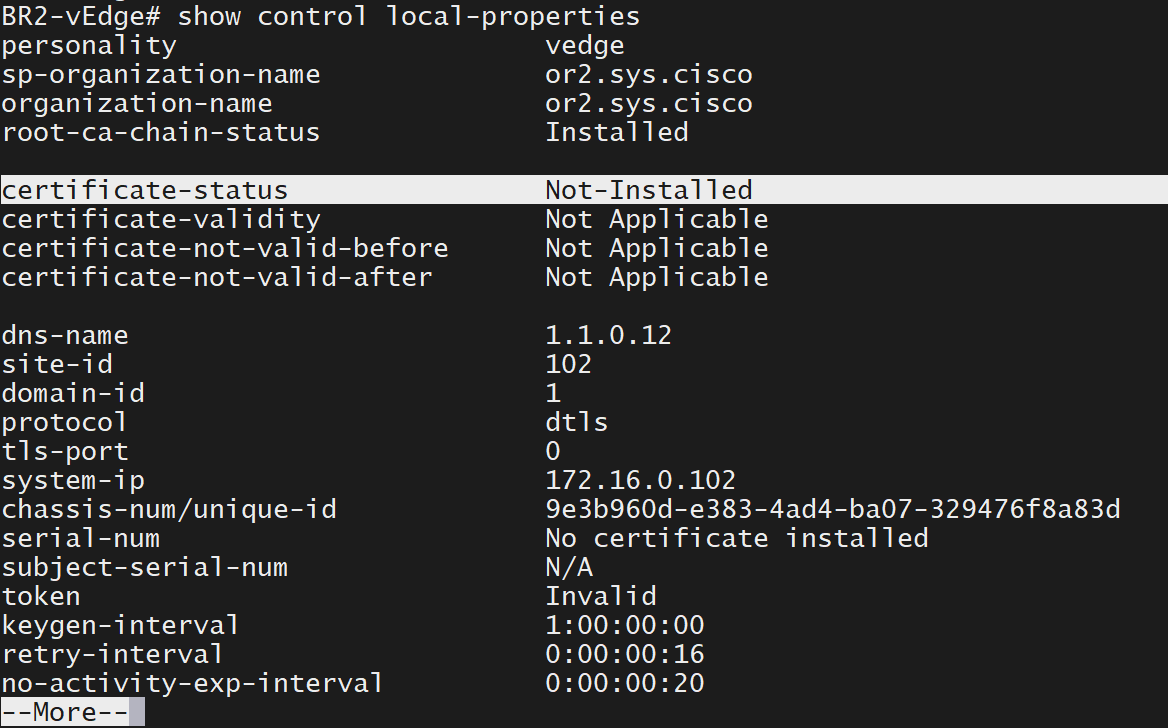The image size is (1168, 728).
Task: Click the protocol value dtls
Action: click(x=576, y=422)
